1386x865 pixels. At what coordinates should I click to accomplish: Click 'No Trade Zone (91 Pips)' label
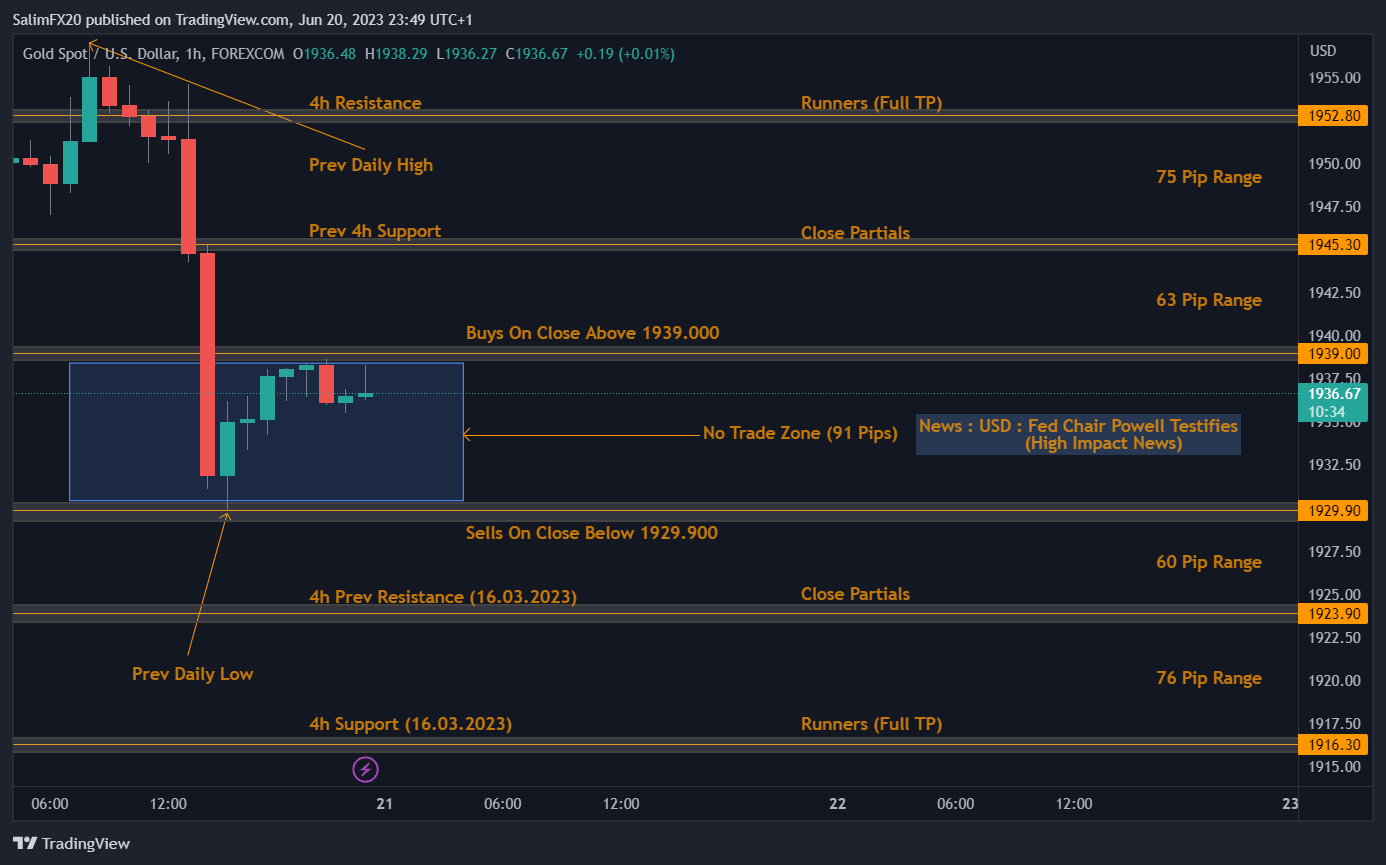click(x=800, y=433)
